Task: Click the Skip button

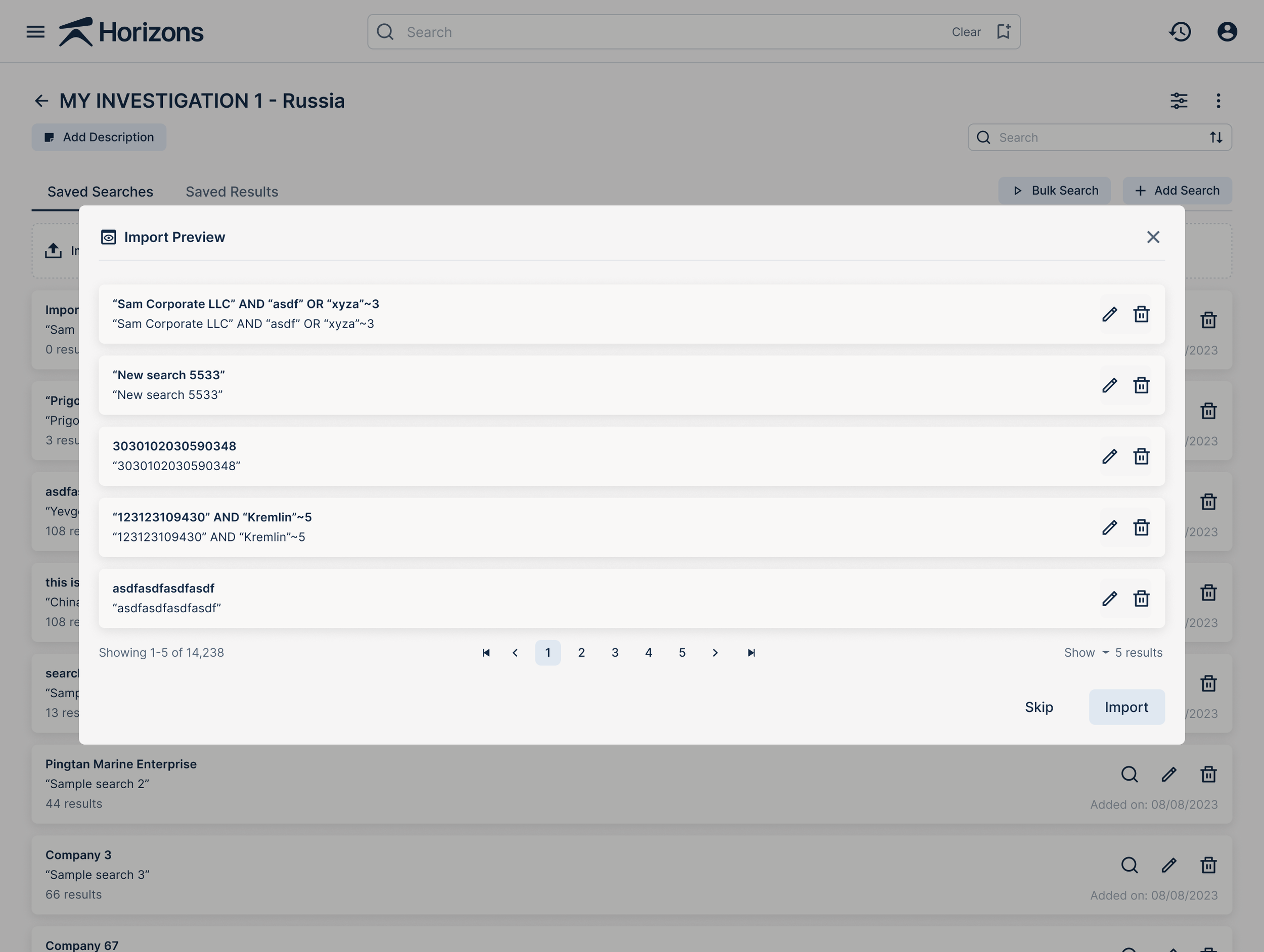Action: pos(1039,707)
